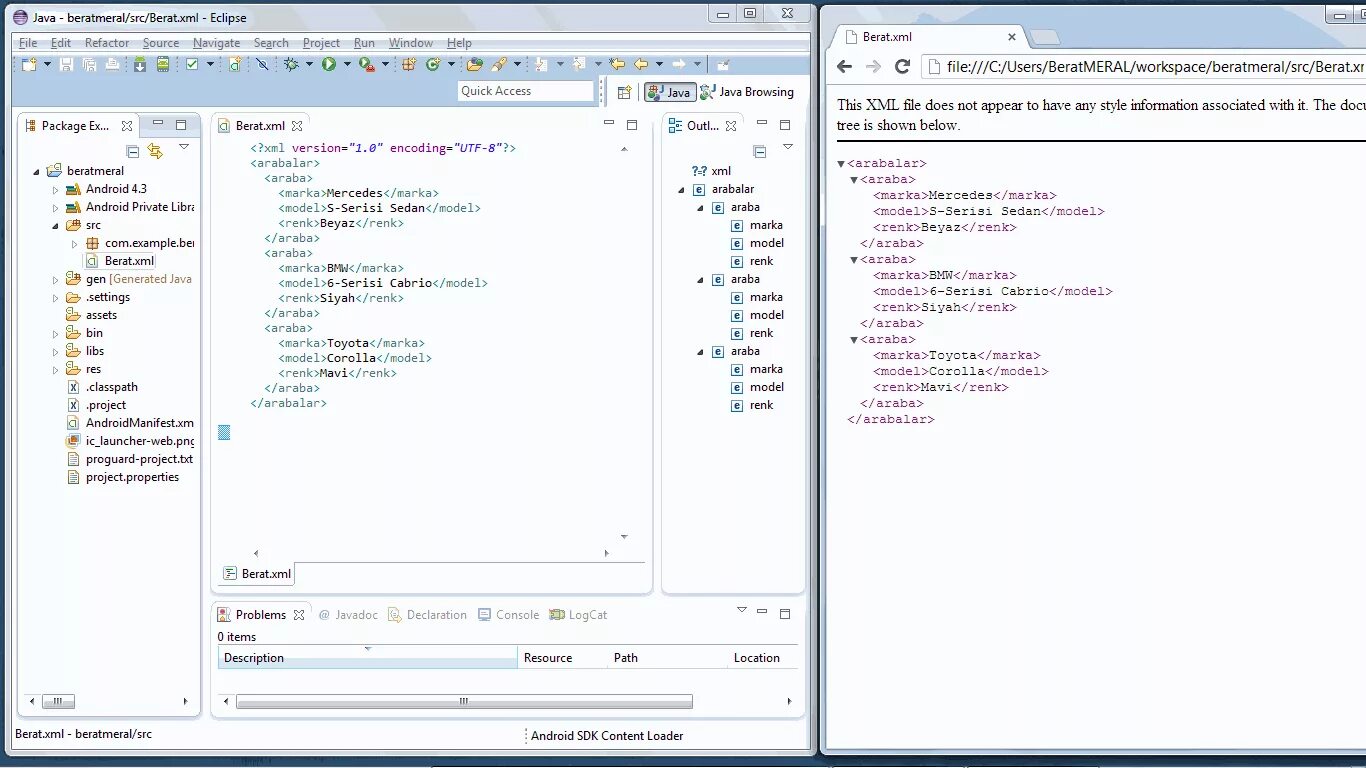This screenshot has height=768, width=1366.
Task: Click the Run External Tools icon
Action: click(x=366, y=64)
